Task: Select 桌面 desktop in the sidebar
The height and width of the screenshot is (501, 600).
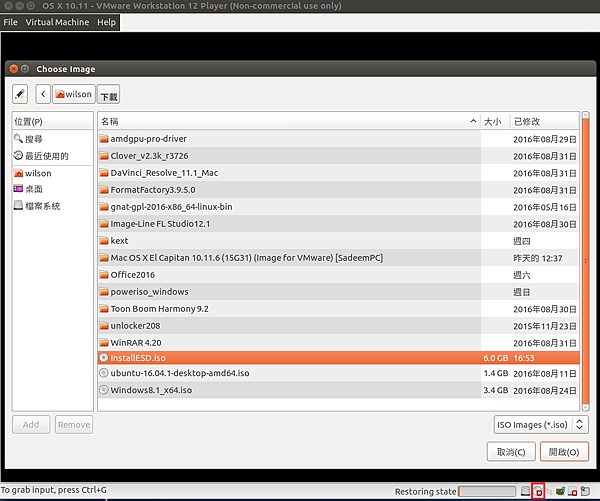Action: tap(52, 189)
